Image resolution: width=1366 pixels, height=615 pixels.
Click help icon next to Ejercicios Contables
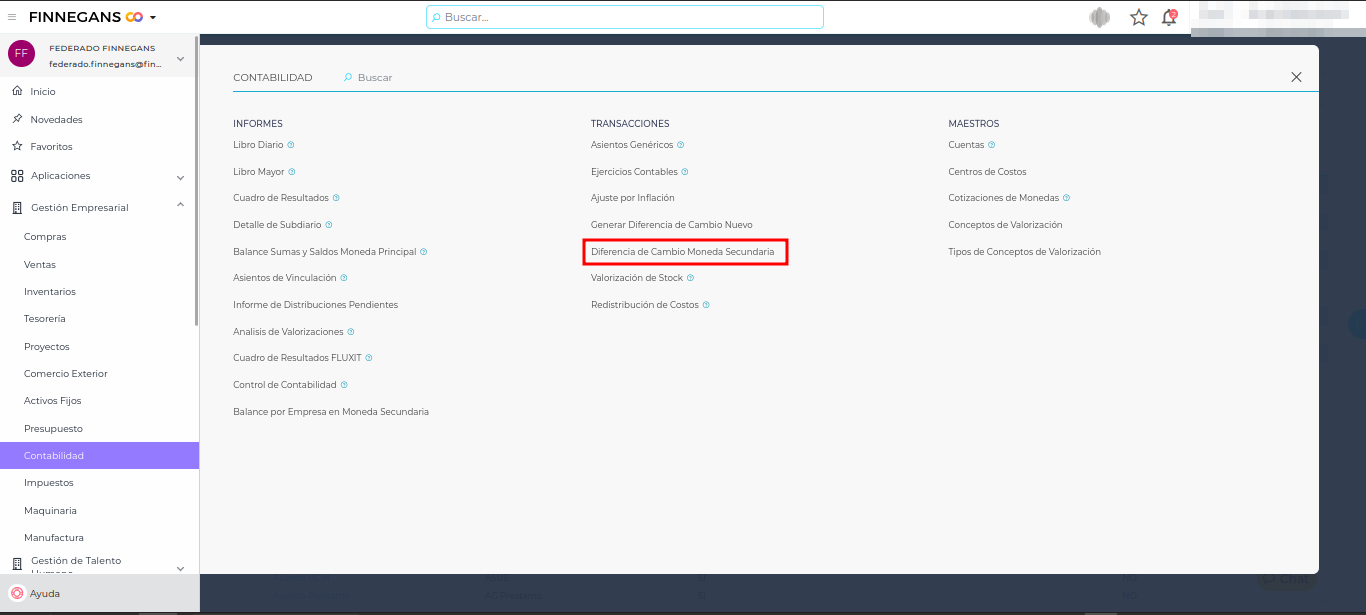(x=685, y=172)
